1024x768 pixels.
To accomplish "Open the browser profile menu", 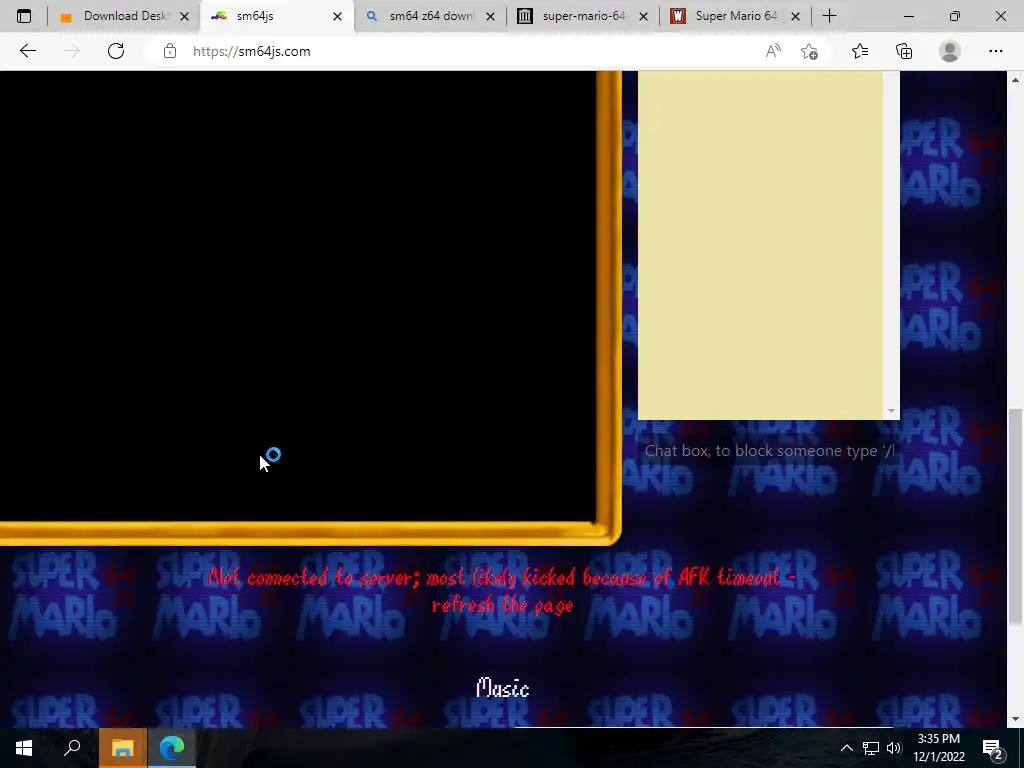I will point(950,51).
